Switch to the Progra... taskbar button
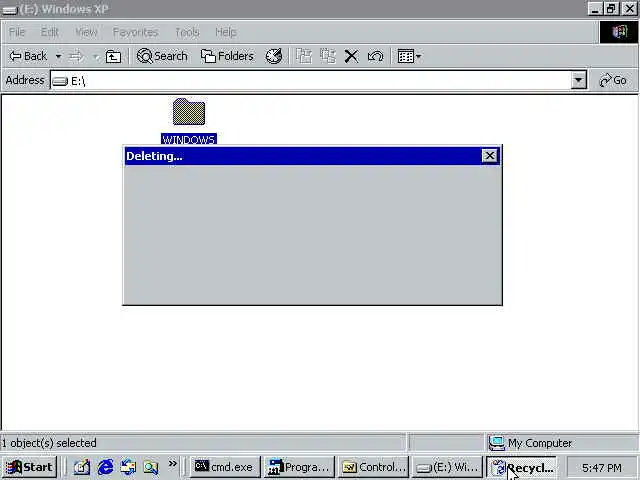The height and width of the screenshot is (480, 640). pyautogui.click(x=299, y=467)
